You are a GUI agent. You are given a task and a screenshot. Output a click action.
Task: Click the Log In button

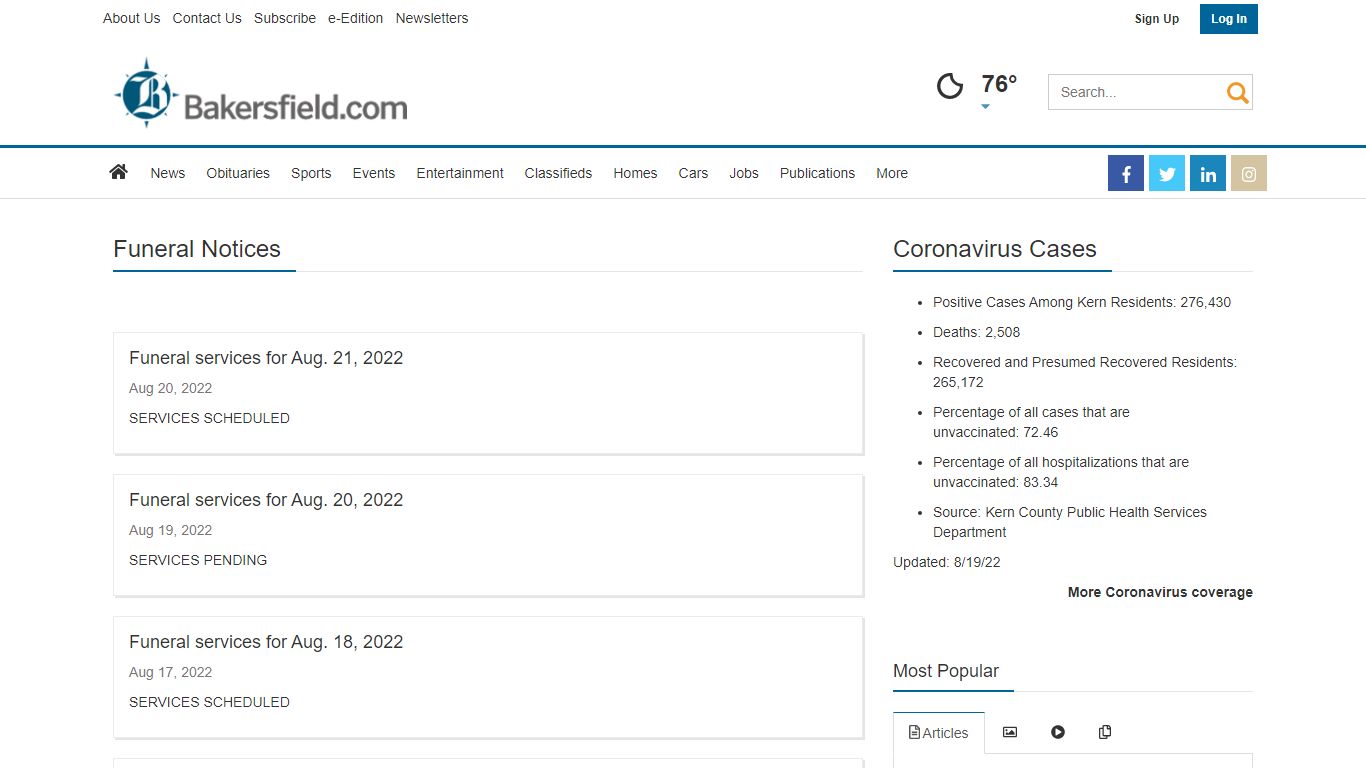click(1229, 19)
